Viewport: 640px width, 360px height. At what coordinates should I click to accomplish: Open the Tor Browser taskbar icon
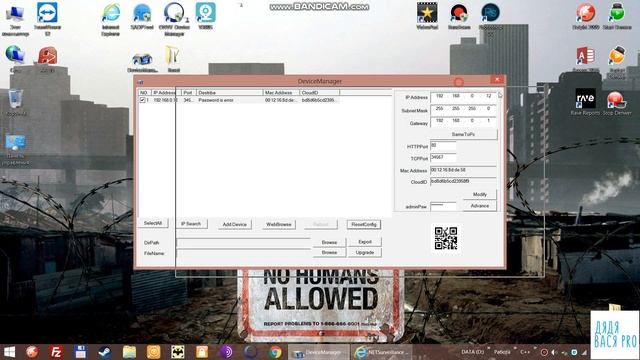point(227,352)
